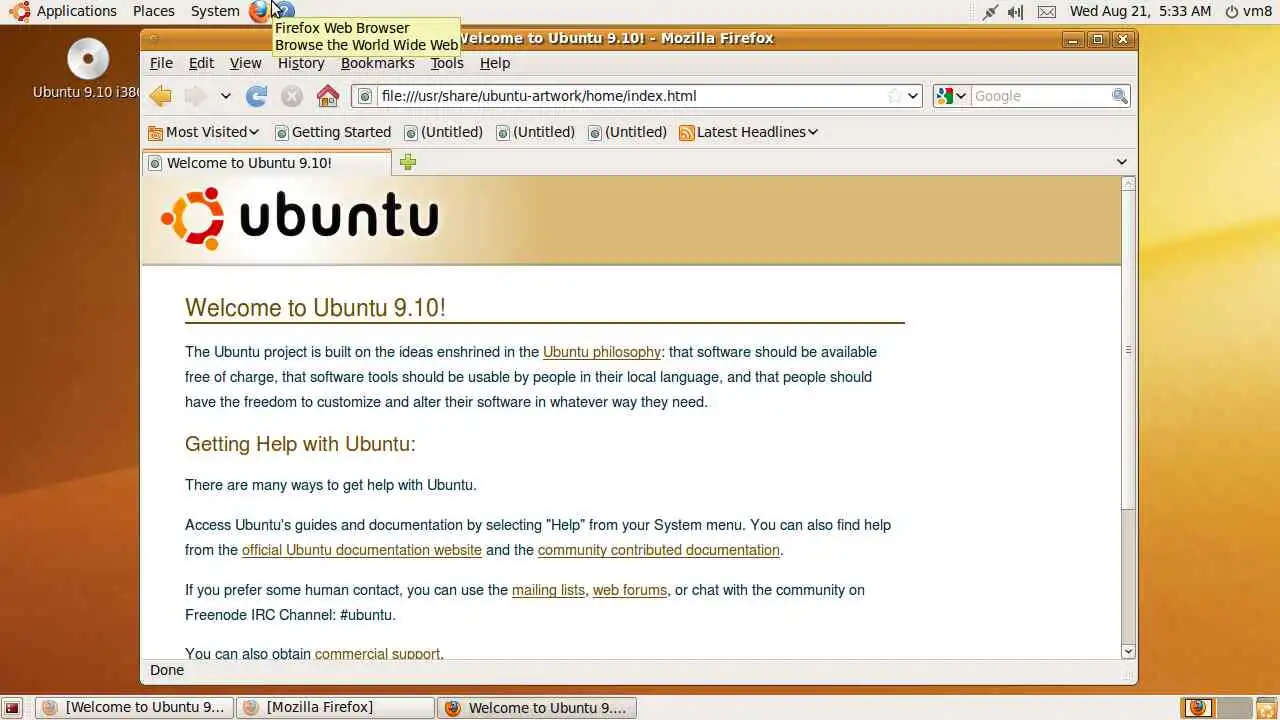Click the search magnifier icon
Image resolution: width=1280 pixels, height=720 pixels.
[x=1120, y=96]
